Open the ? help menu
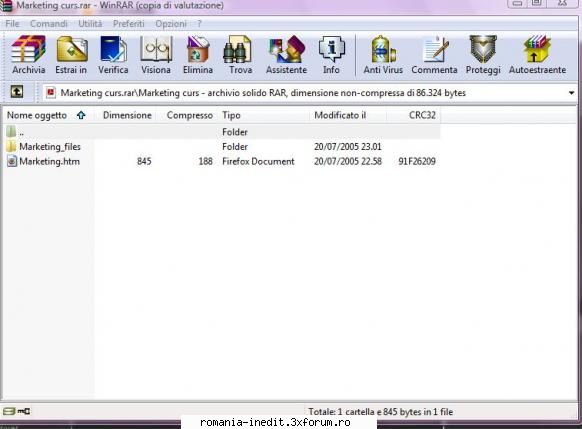This screenshot has width=582, height=429. [x=199, y=24]
